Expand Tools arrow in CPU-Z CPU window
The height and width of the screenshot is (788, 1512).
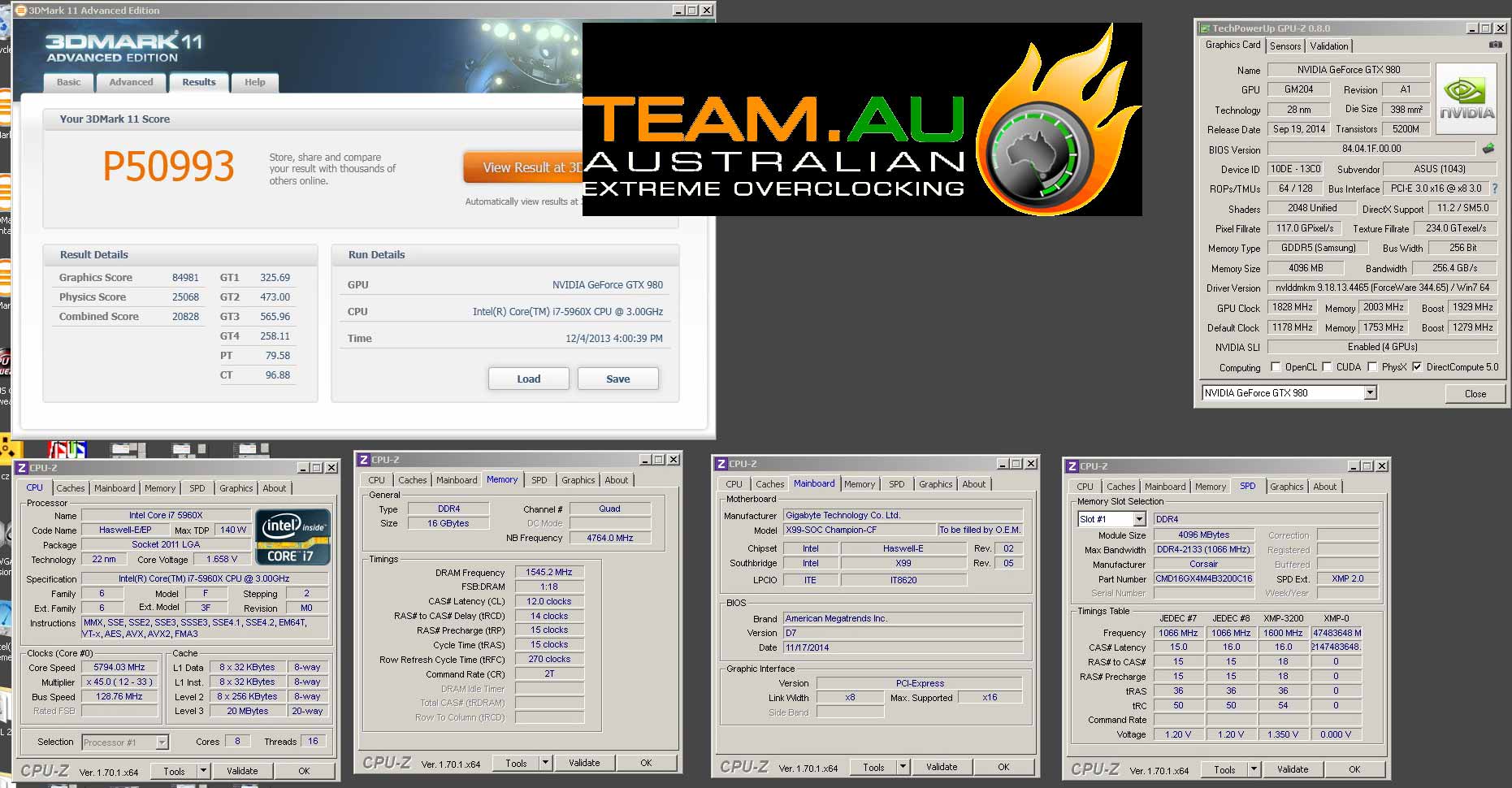(x=203, y=771)
